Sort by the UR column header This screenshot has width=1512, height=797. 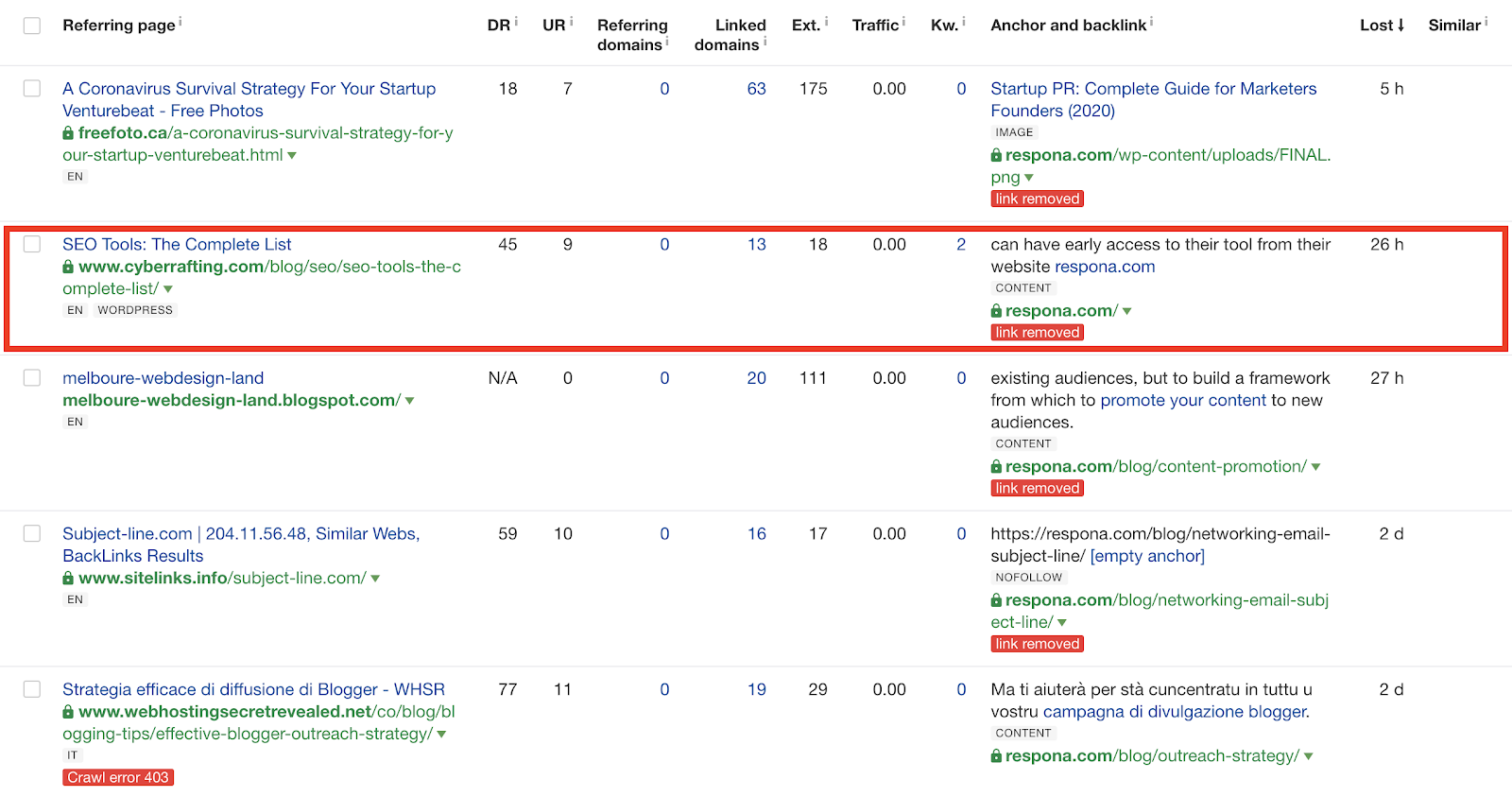[554, 26]
